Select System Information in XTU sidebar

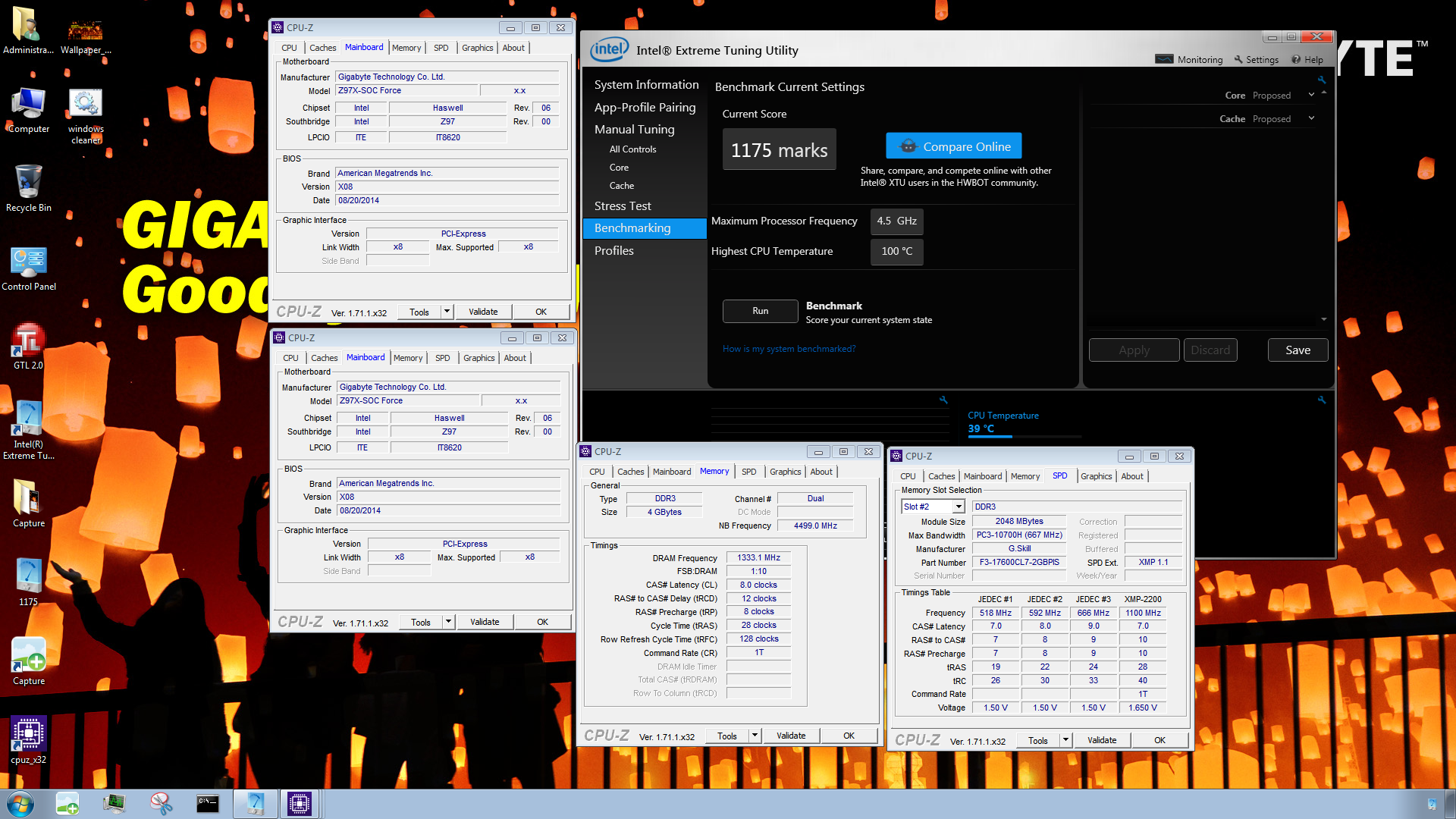tap(646, 85)
